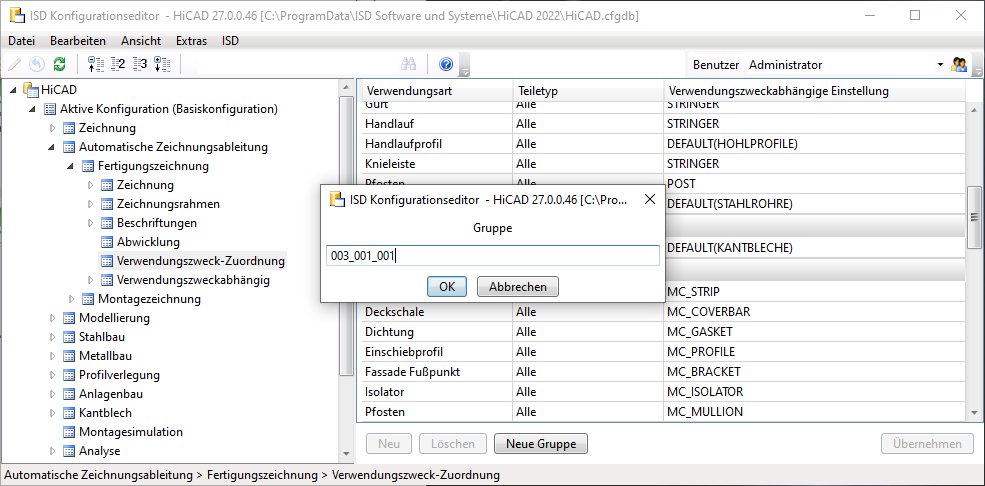Expand the Montagezeichnung node
The height and width of the screenshot is (486, 985).
[71, 299]
